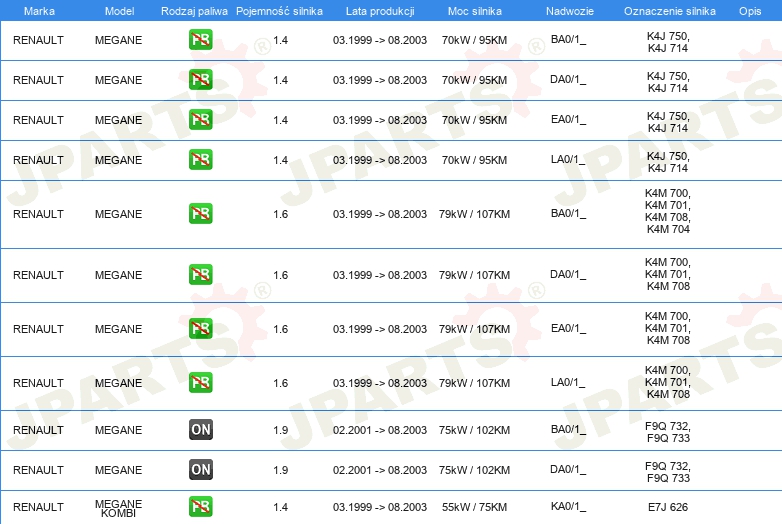
Task: Select the KA0/1_ body code
Action: (569, 507)
